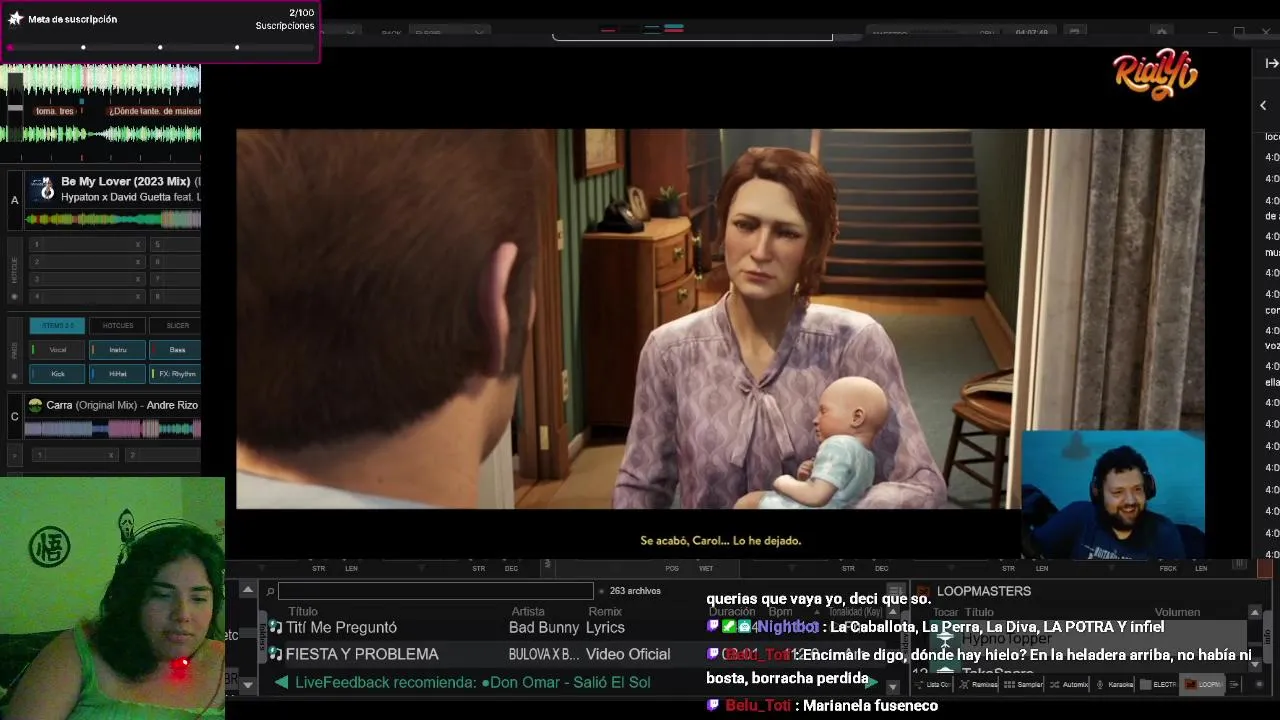Click album art thumbnail on deck A
The height and width of the screenshot is (720, 1280).
pos(41,189)
